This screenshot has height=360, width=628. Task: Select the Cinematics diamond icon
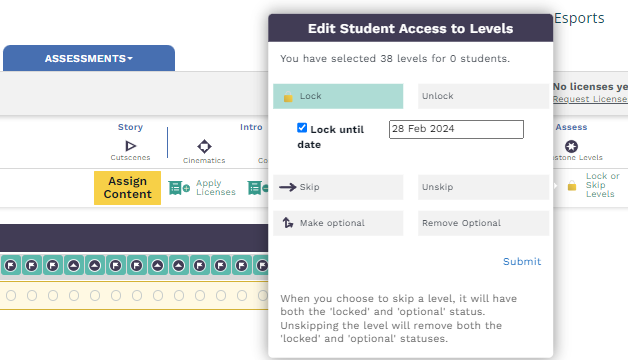(204, 146)
